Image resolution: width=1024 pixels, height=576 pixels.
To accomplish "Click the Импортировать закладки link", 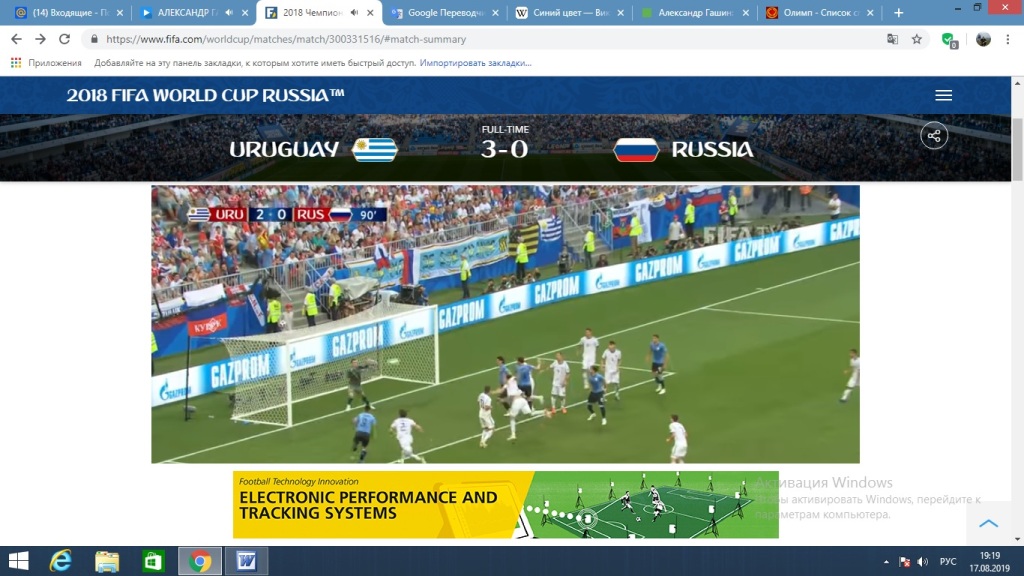I will pyautogui.click(x=475, y=63).
